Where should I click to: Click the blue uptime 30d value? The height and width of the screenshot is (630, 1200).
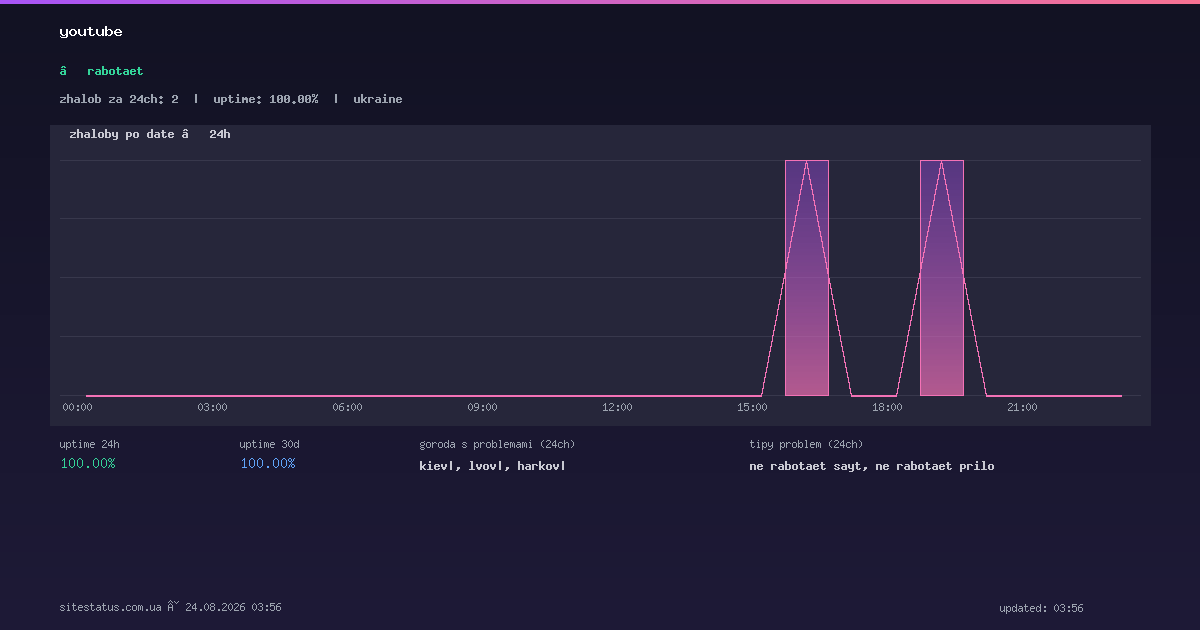(268, 463)
